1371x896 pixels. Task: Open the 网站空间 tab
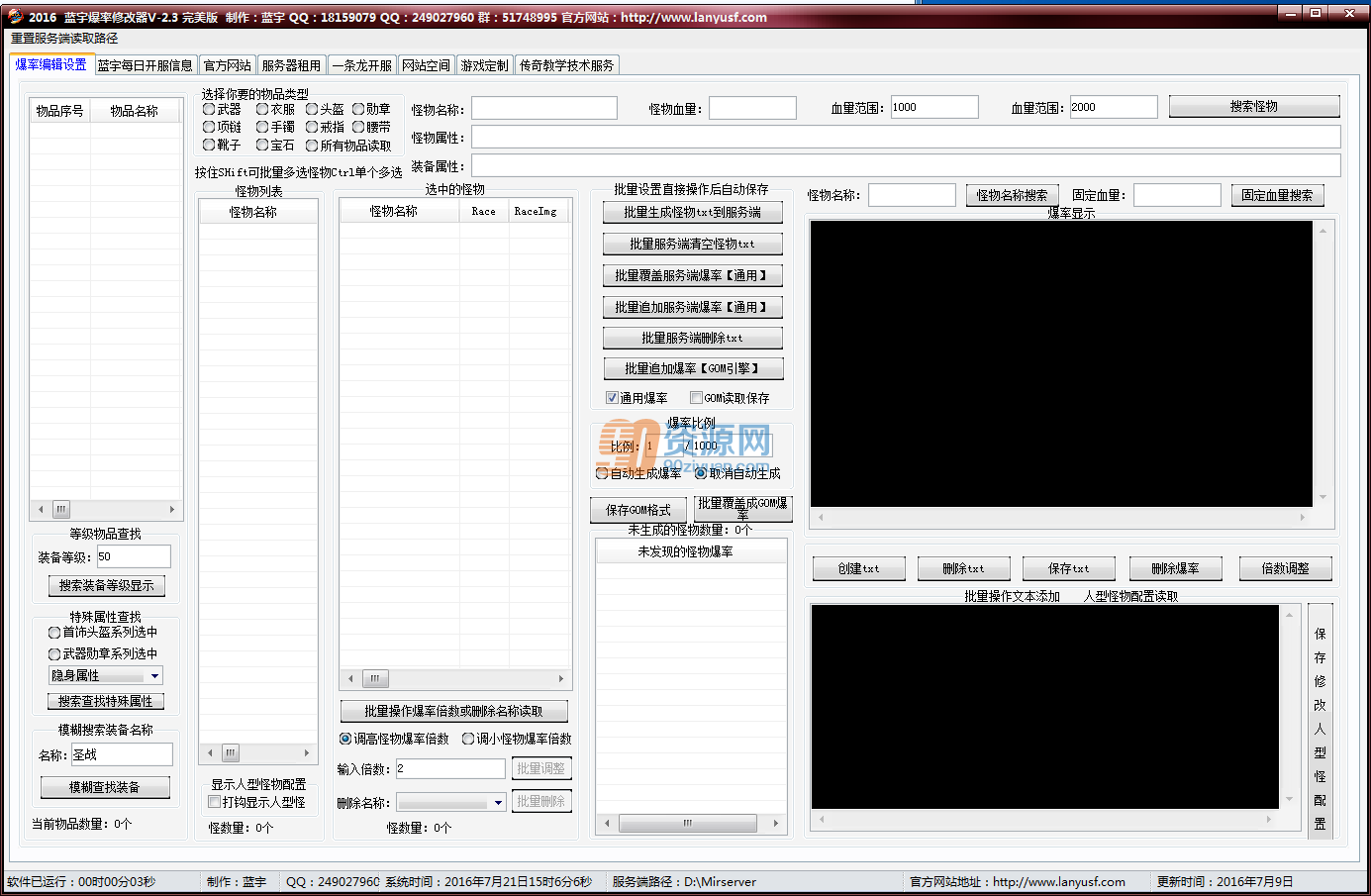[427, 65]
